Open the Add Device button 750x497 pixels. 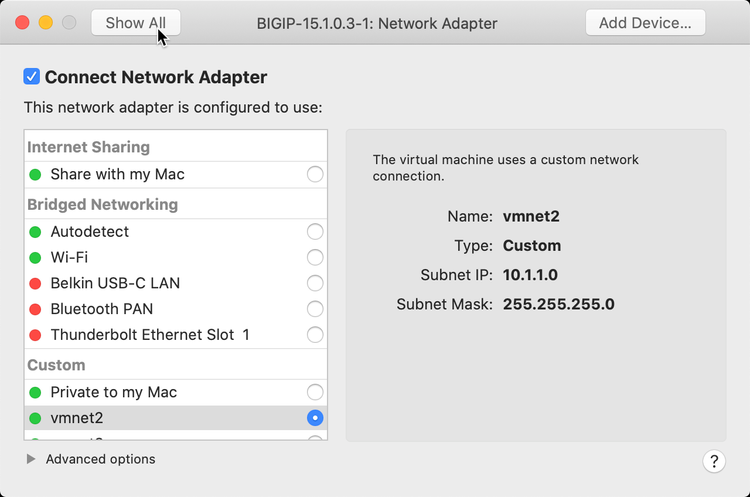(645, 23)
